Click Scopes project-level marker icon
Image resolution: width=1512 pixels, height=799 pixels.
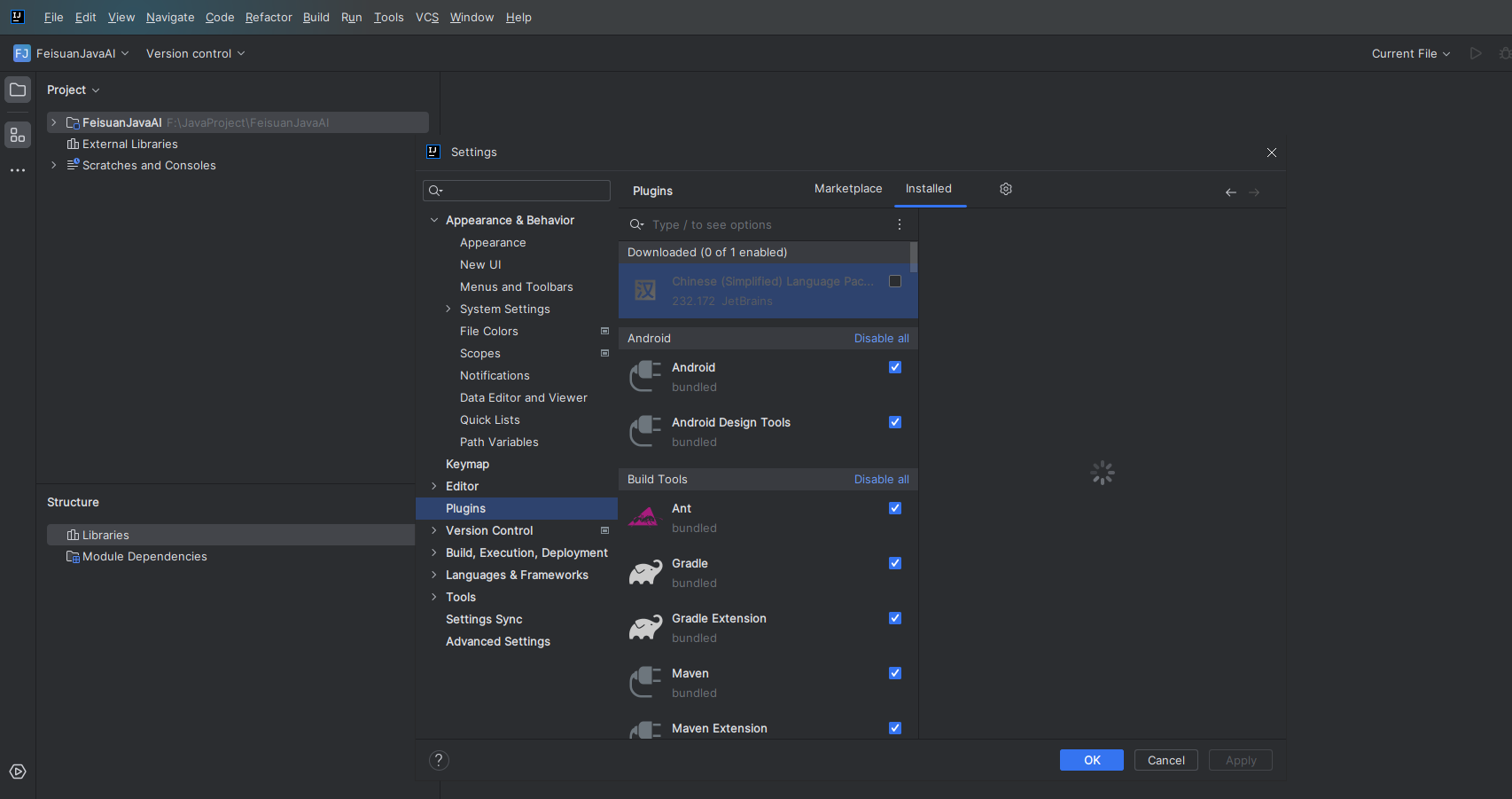[x=605, y=353]
